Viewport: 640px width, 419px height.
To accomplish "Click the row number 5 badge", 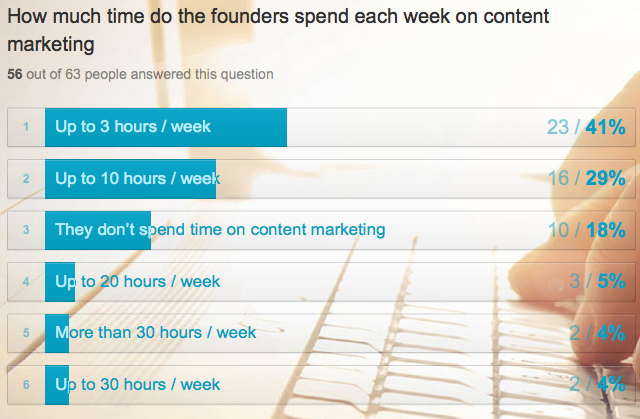I will pyautogui.click(x=25, y=333).
